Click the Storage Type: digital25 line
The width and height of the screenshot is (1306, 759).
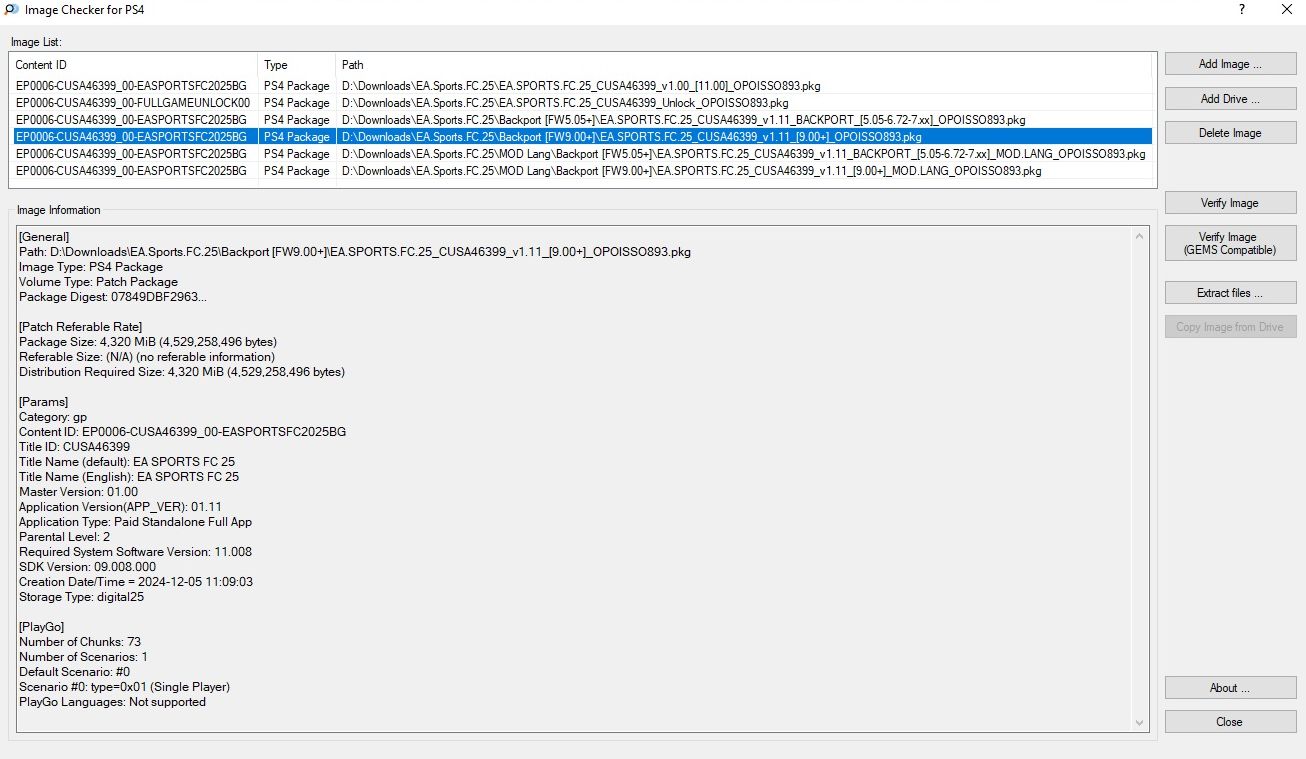(x=82, y=597)
